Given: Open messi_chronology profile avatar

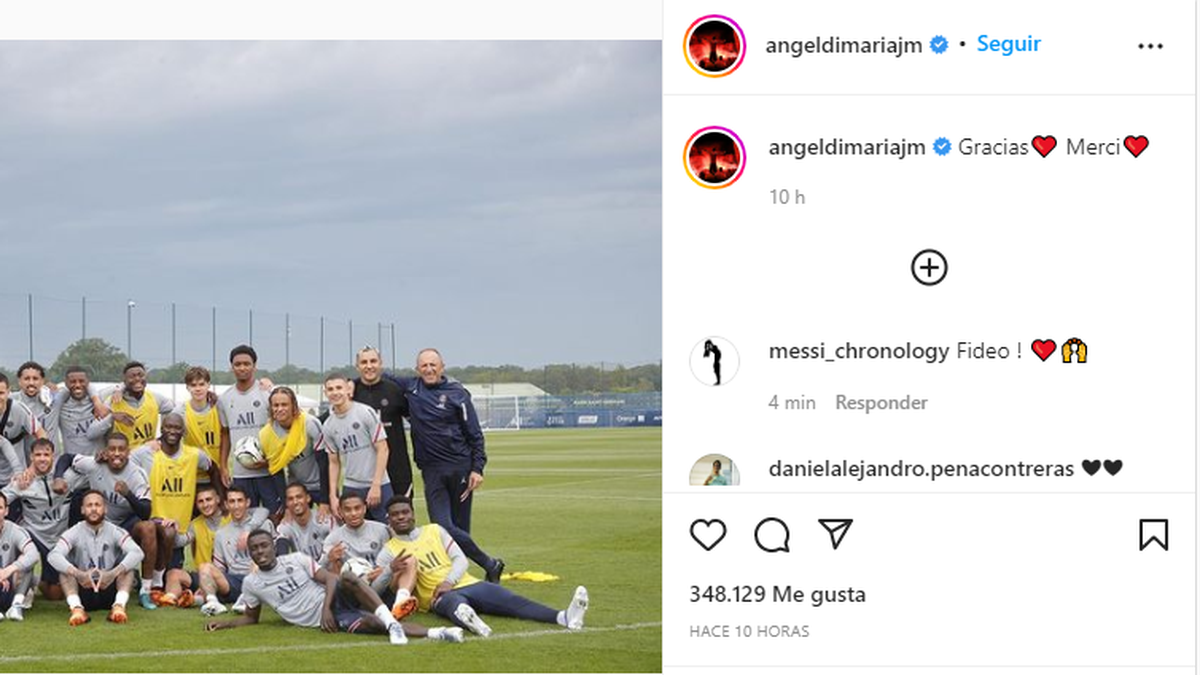Looking at the screenshot, I should point(714,361).
